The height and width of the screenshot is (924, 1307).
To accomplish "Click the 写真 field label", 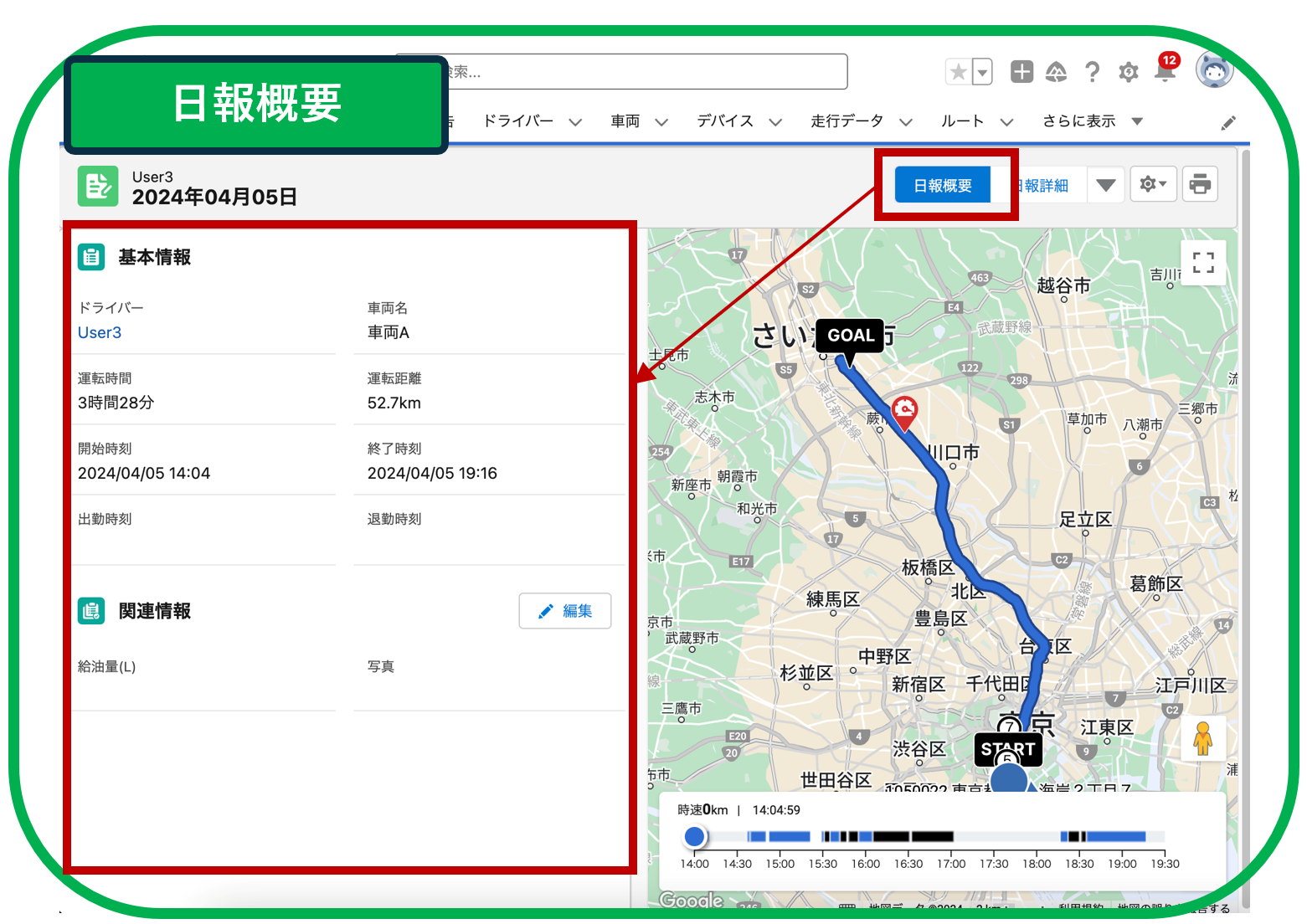I will (x=381, y=666).
